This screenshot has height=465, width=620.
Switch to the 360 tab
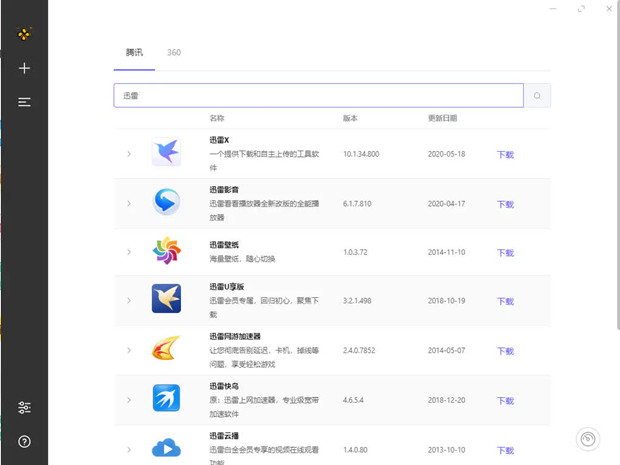174,52
